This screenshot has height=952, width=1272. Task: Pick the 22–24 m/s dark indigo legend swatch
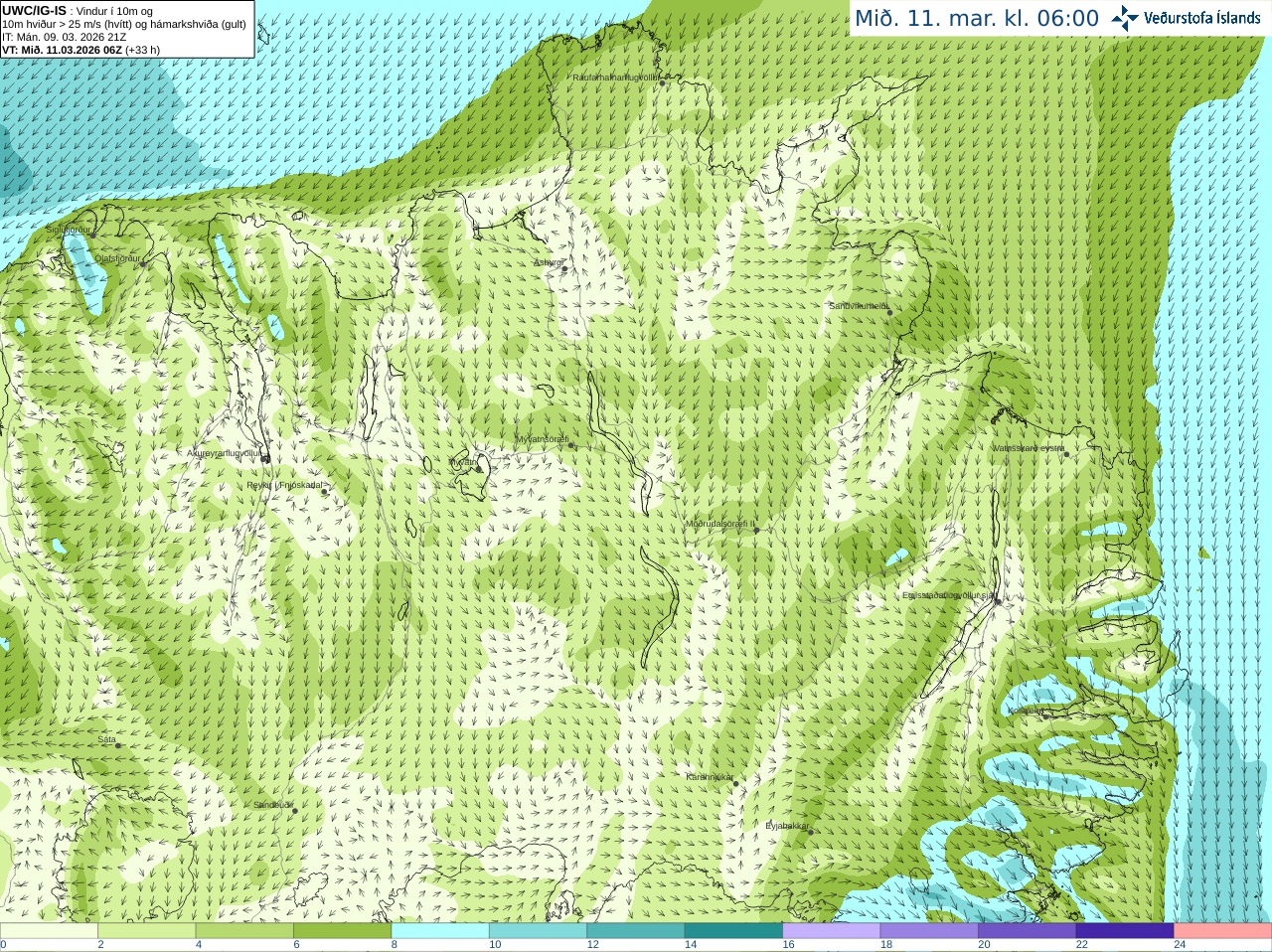pyautogui.click(x=1125, y=931)
